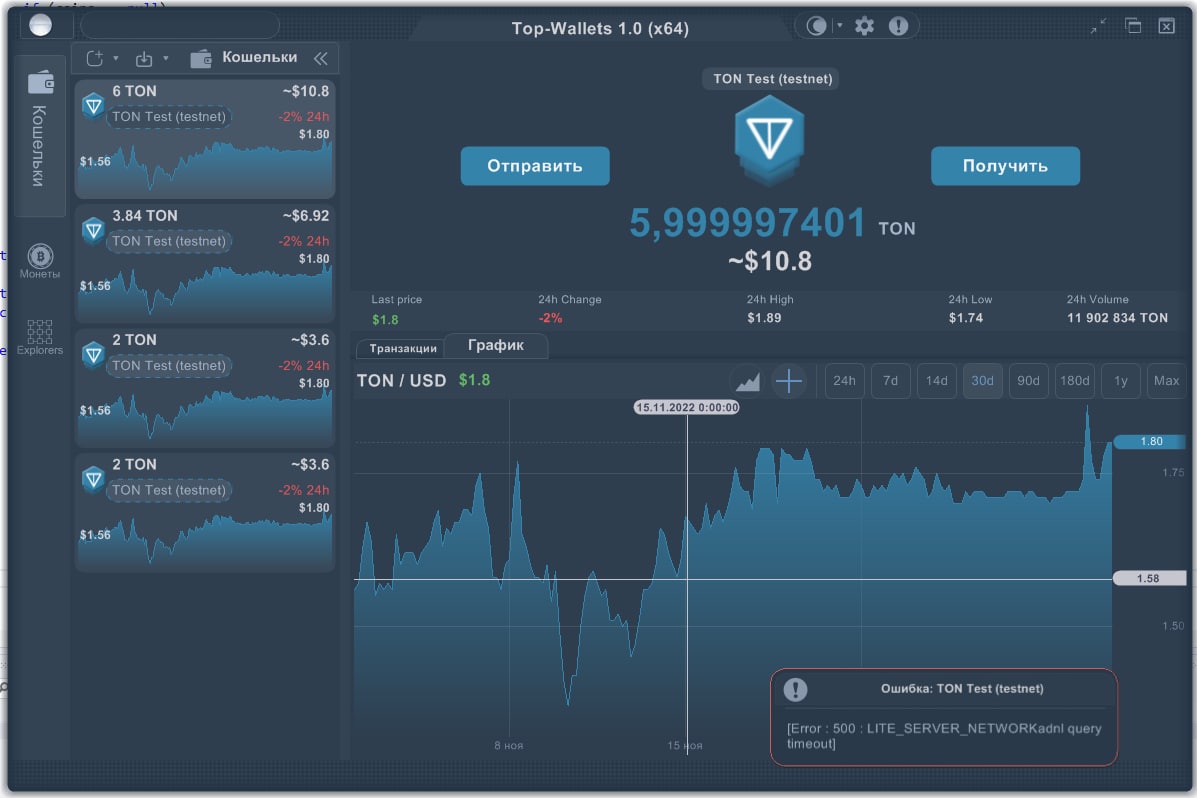Set the chart range to 90d
This screenshot has height=798, width=1197.
coord(1028,380)
